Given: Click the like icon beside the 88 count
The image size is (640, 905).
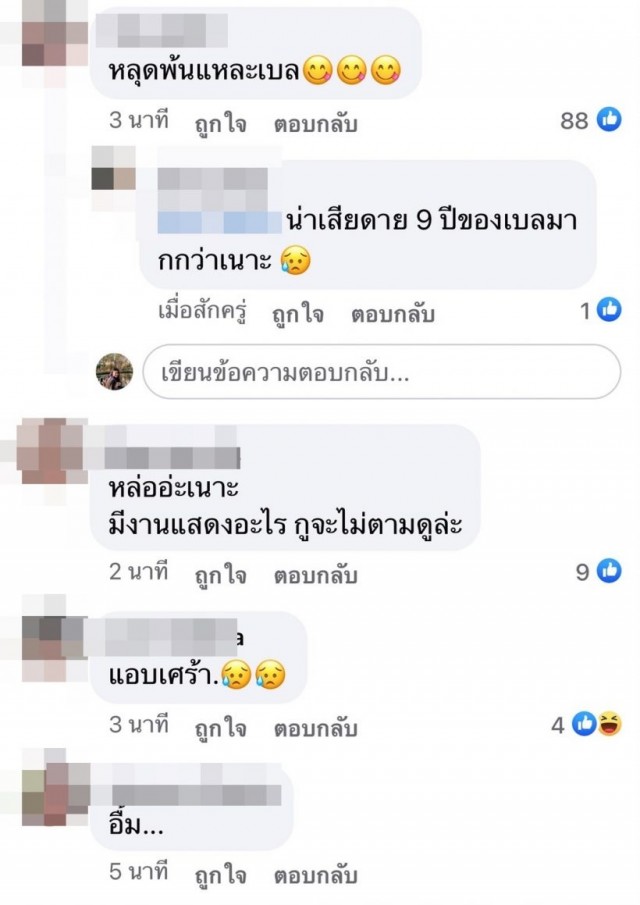Looking at the screenshot, I should pyautogui.click(x=609, y=119).
